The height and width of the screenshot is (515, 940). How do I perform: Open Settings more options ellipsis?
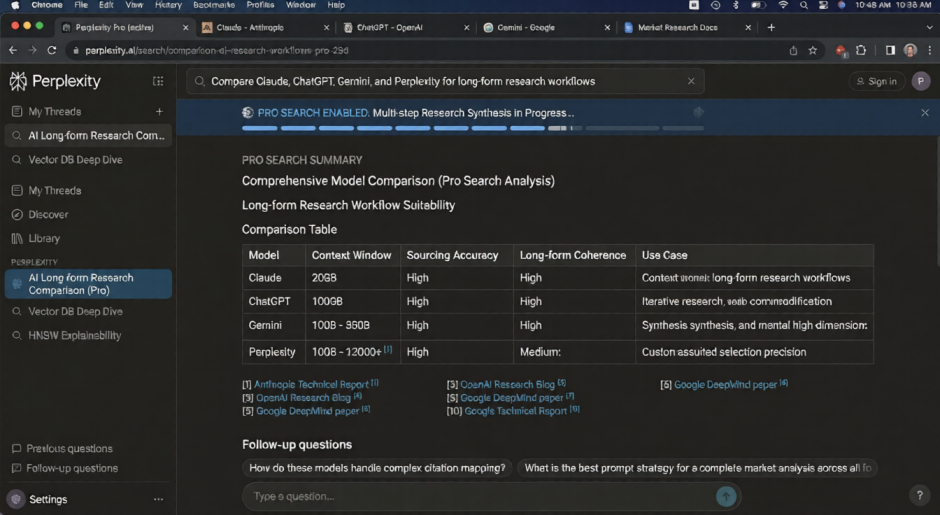click(x=158, y=499)
